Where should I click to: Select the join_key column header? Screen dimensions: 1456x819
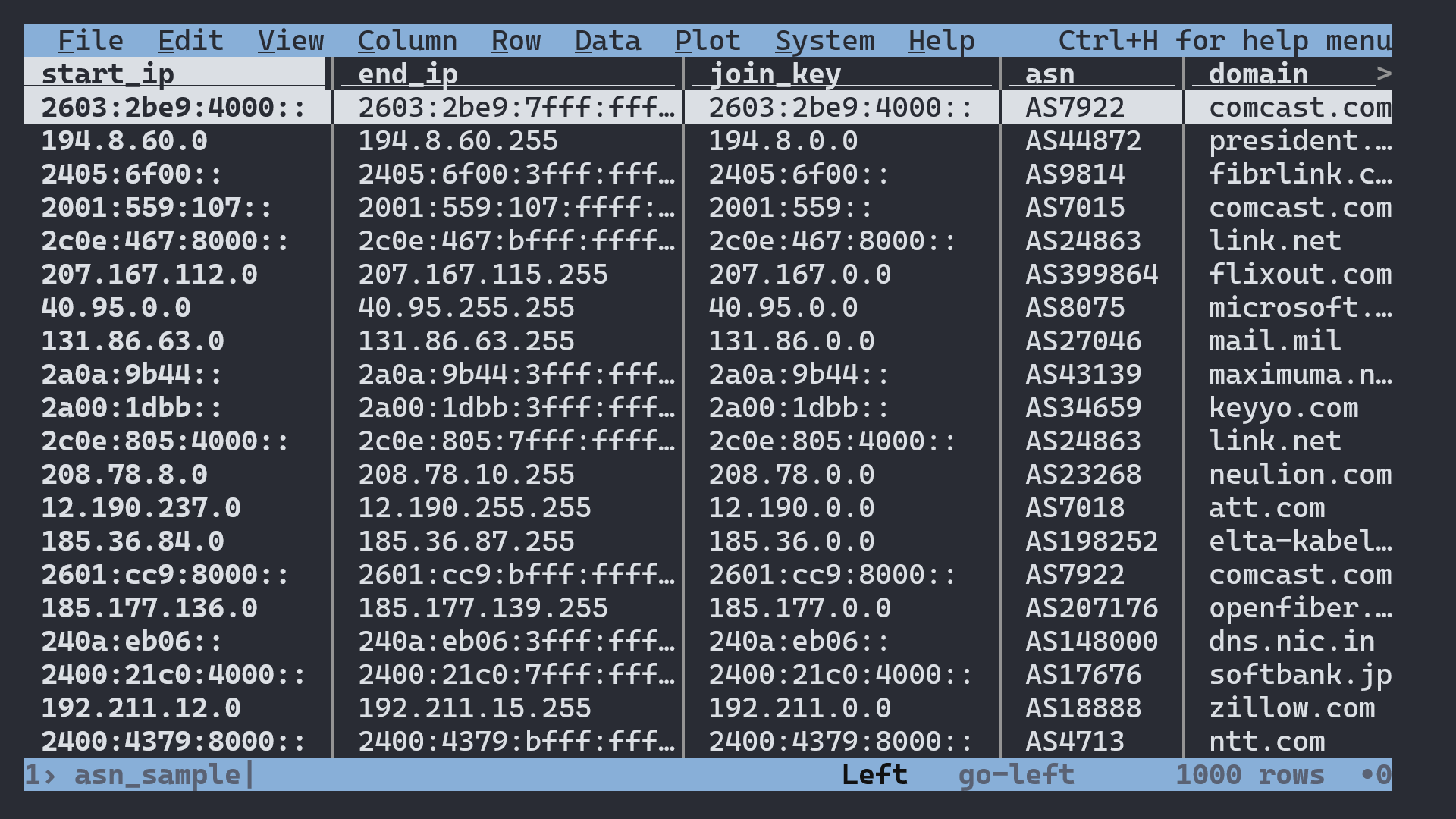pos(774,74)
